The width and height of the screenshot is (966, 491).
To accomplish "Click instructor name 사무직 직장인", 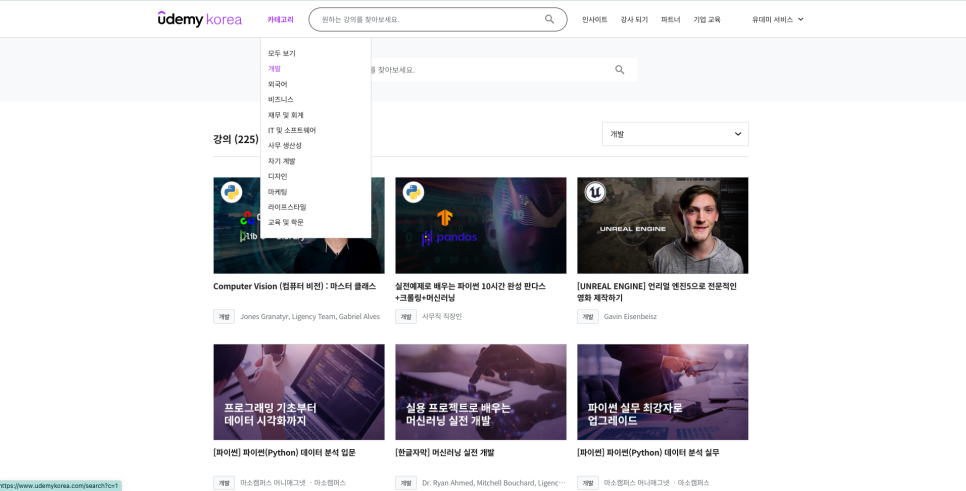I will click(442, 317).
